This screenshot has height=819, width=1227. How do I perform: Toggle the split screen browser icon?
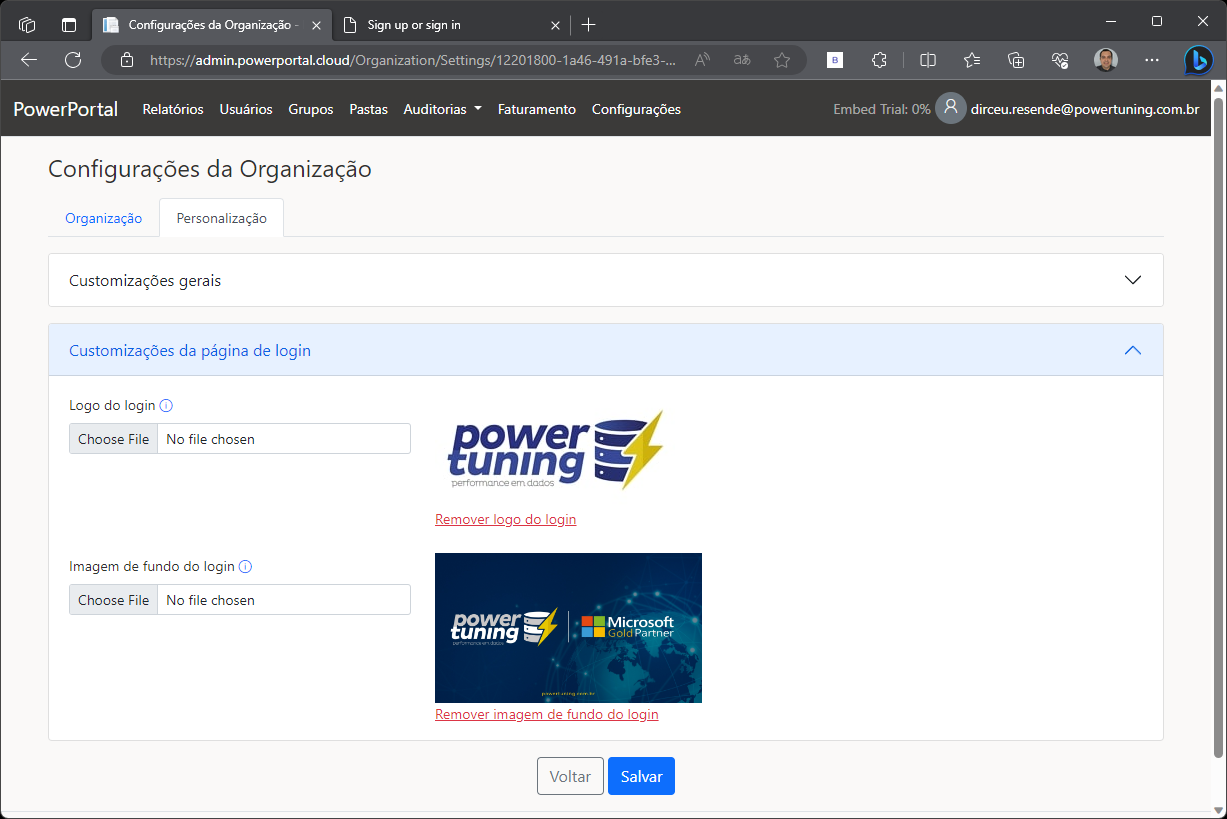pos(928,60)
